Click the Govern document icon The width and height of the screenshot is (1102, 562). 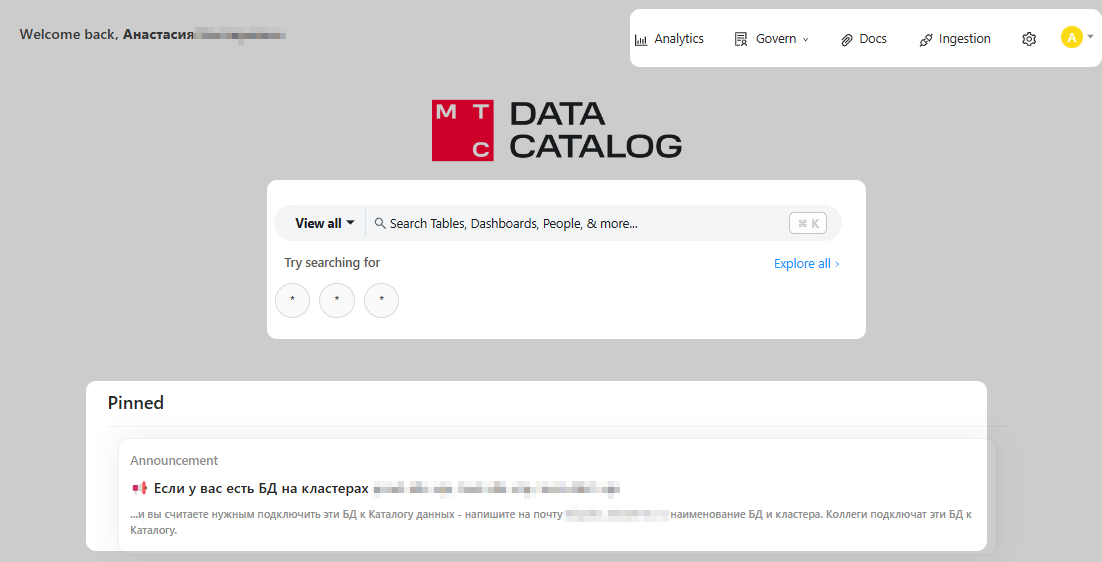[741, 40]
